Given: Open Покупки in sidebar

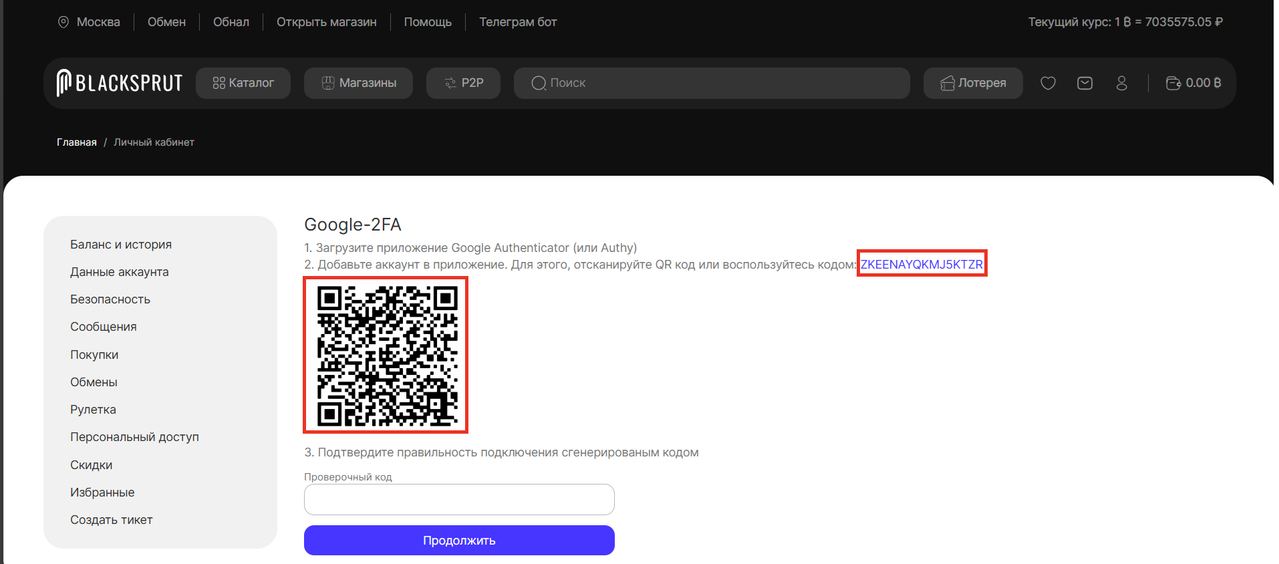Looking at the screenshot, I should pos(94,355).
